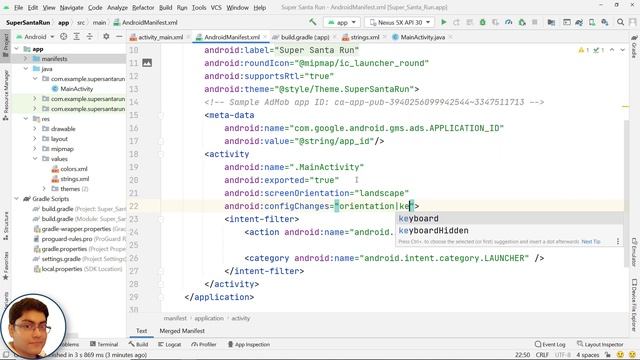Viewport: 640px width, 360px height.
Task: Open the Profiler tool window
Action: 204,344
